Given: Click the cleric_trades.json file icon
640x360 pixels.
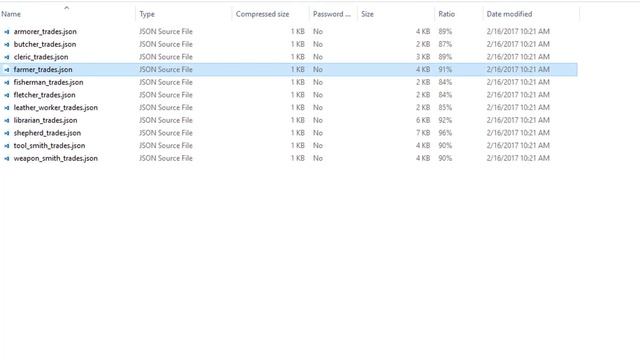Looking at the screenshot, I should (x=7, y=57).
